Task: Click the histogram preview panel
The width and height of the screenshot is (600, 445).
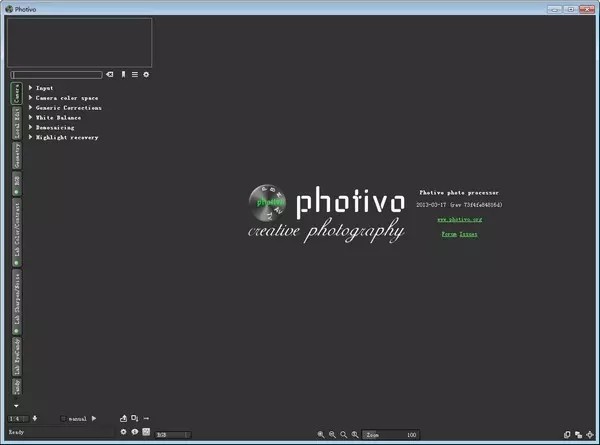Action: coord(79,42)
